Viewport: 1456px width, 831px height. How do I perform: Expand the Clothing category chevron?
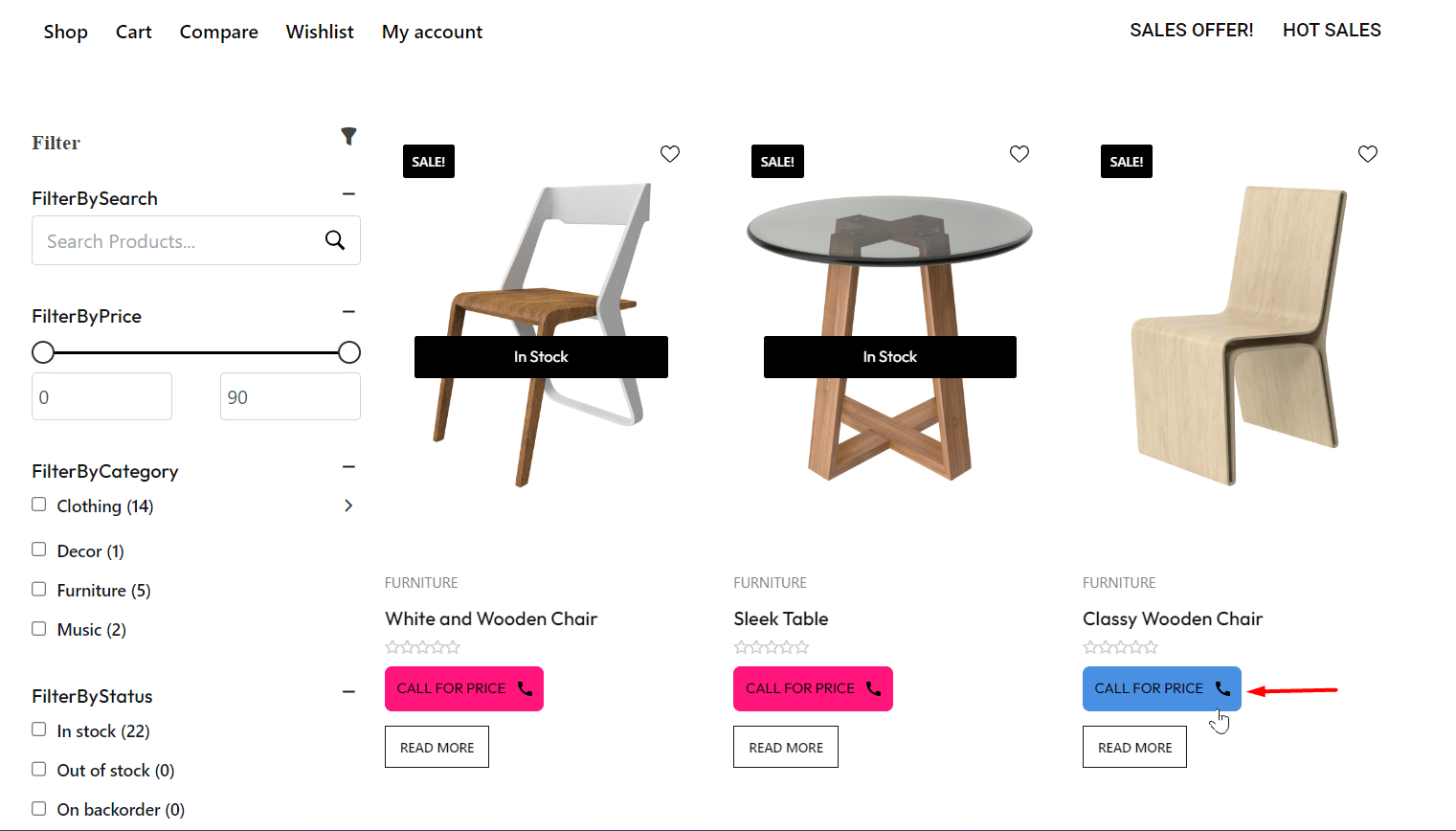(348, 505)
